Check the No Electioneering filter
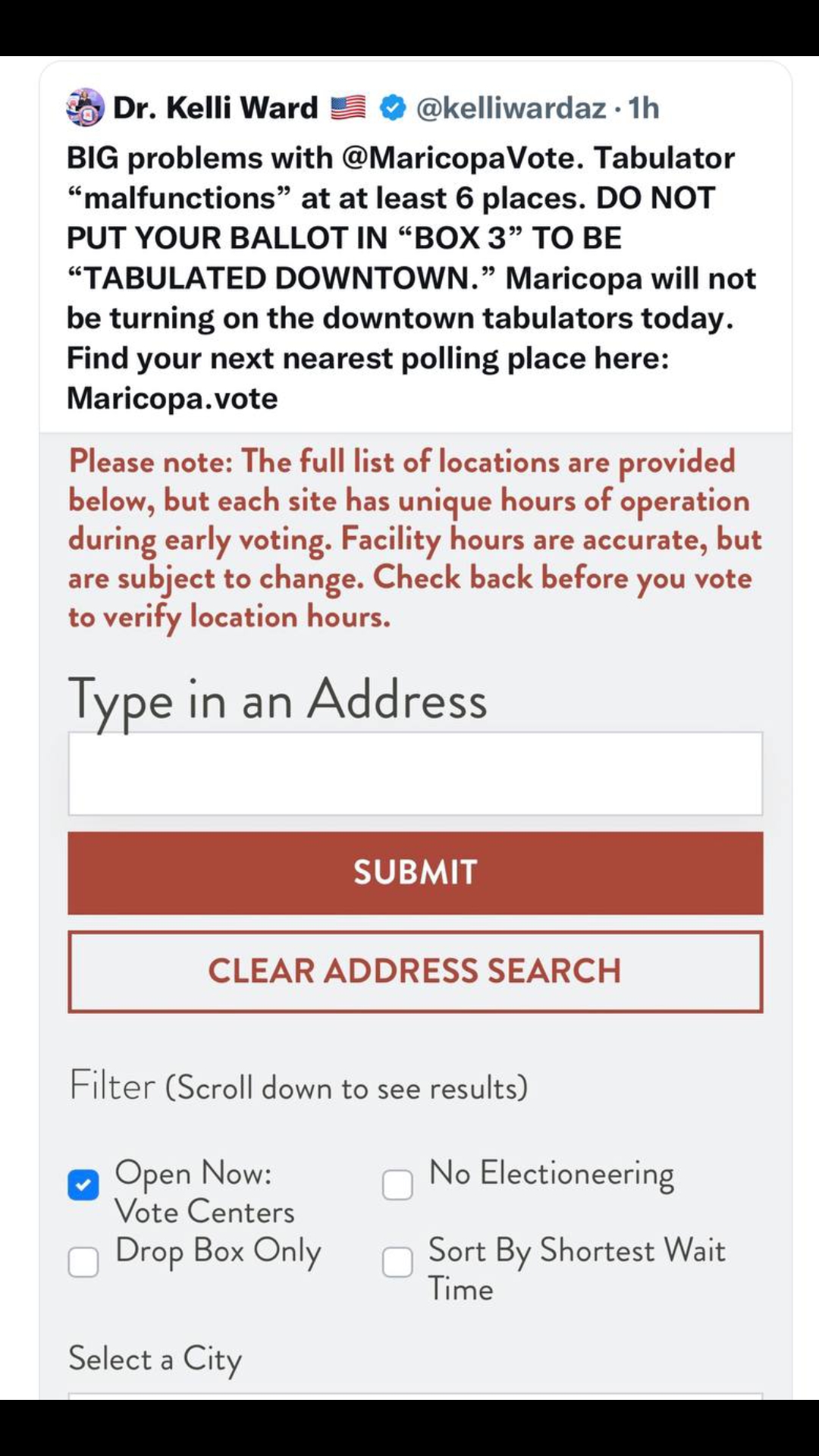 [397, 1185]
